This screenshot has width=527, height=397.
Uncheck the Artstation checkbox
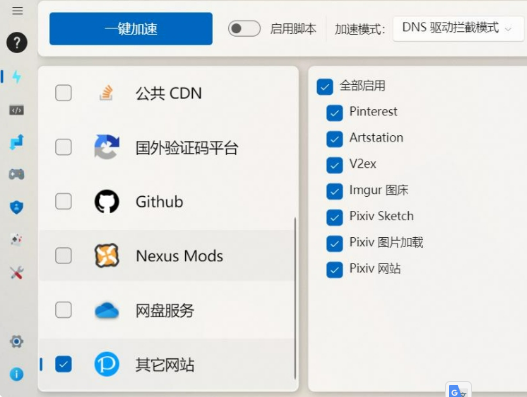pyautogui.click(x=334, y=139)
